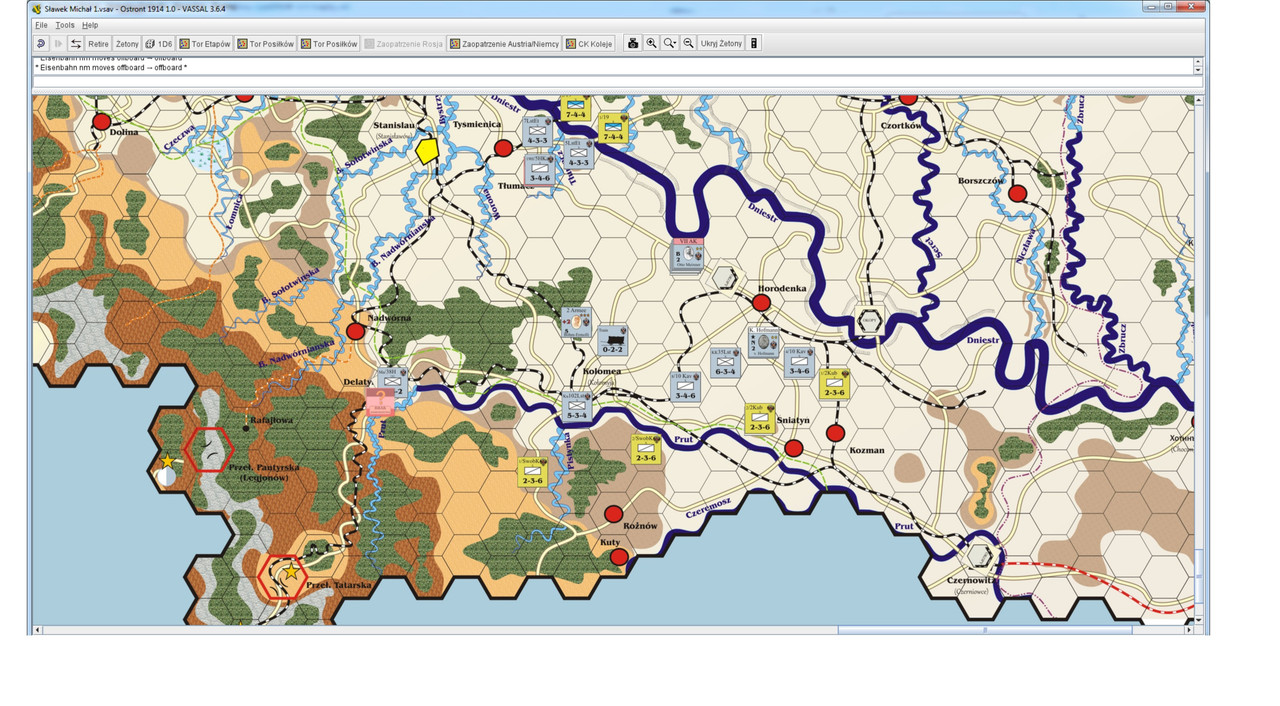This screenshot has width=1280, height=706.
Task: Click the Retire button
Action: click(x=98, y=44)
